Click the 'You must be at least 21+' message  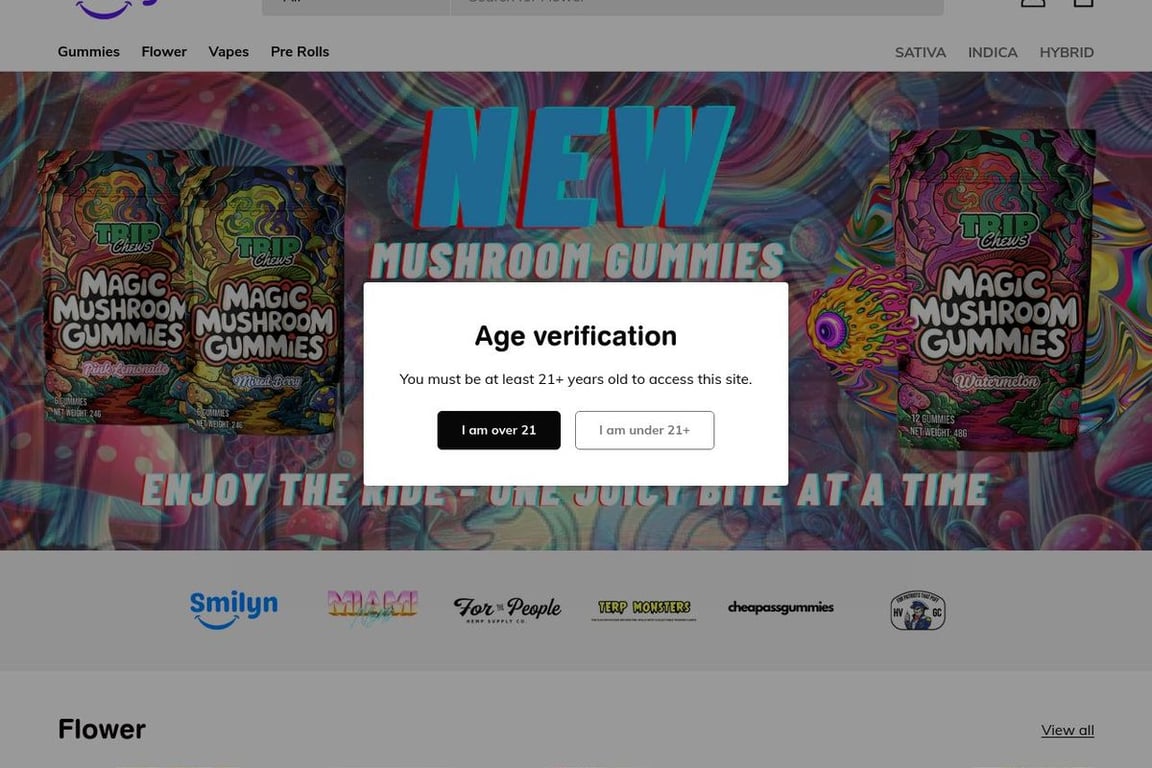[576, 379]
